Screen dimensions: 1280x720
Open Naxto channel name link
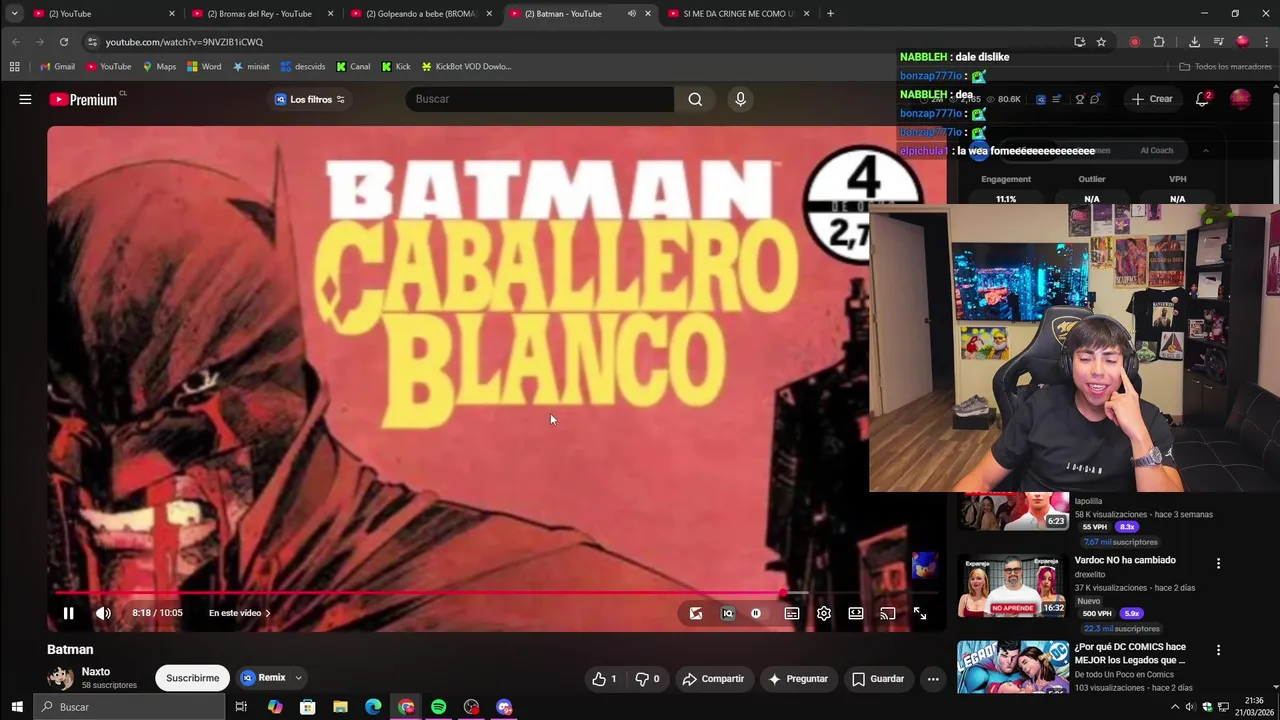pyautogui.click(x=96, y=672)
